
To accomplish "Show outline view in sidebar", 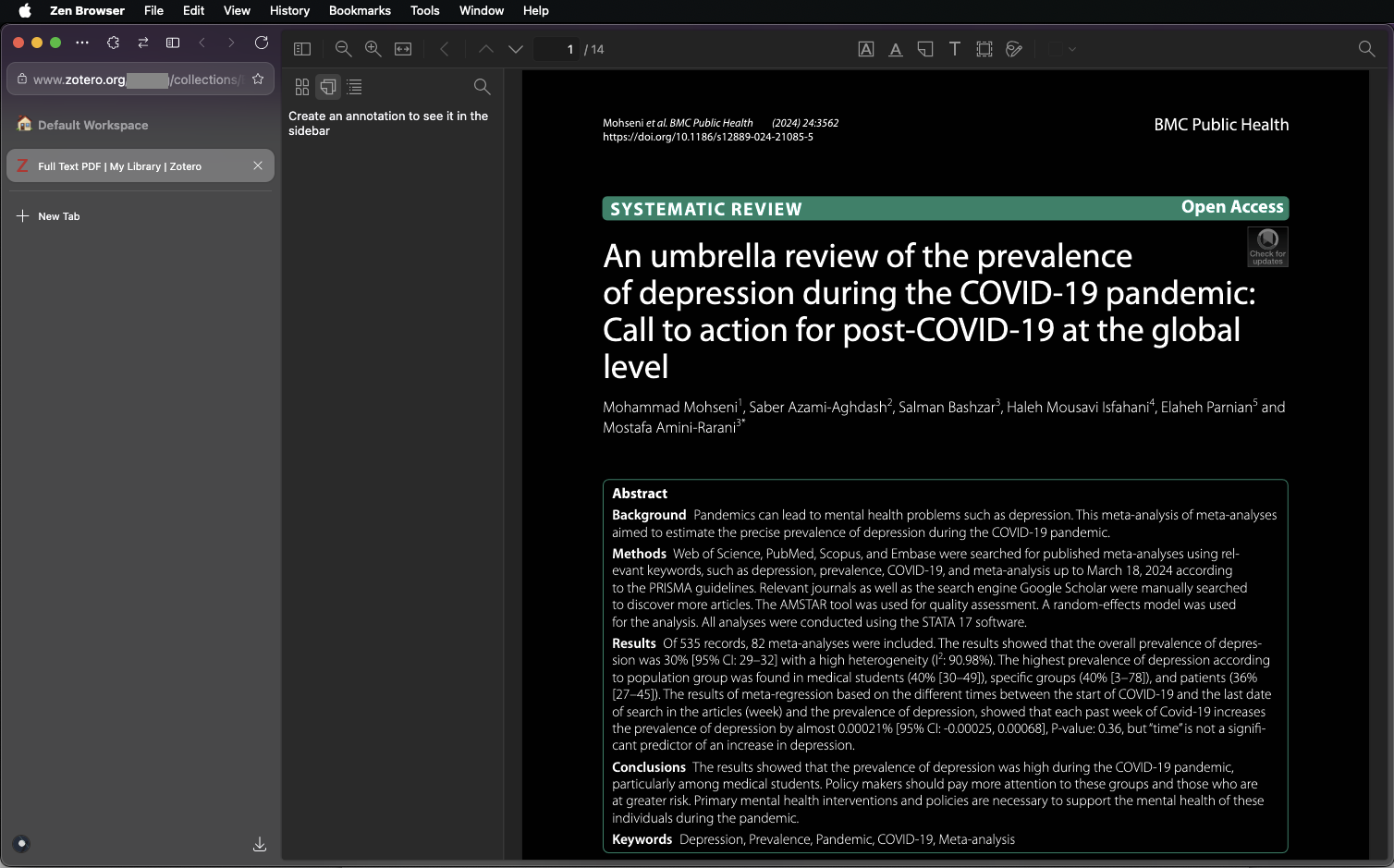I will click(x=354, y=87).
